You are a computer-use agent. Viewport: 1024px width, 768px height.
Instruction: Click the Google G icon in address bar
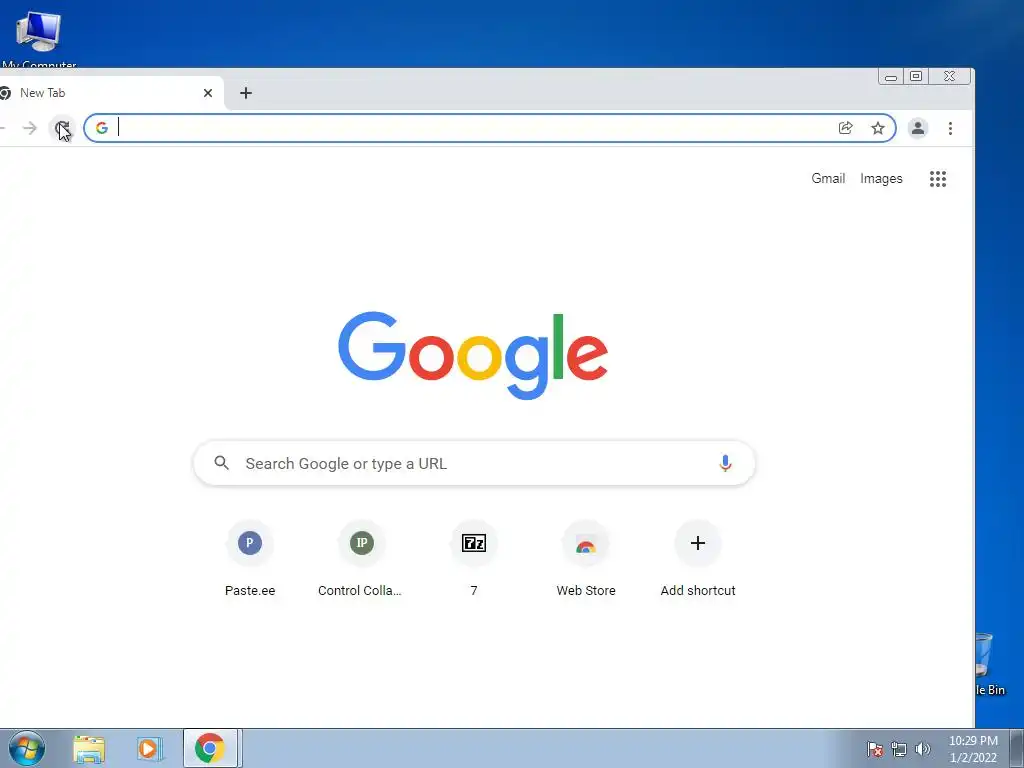tap(102, 128)
